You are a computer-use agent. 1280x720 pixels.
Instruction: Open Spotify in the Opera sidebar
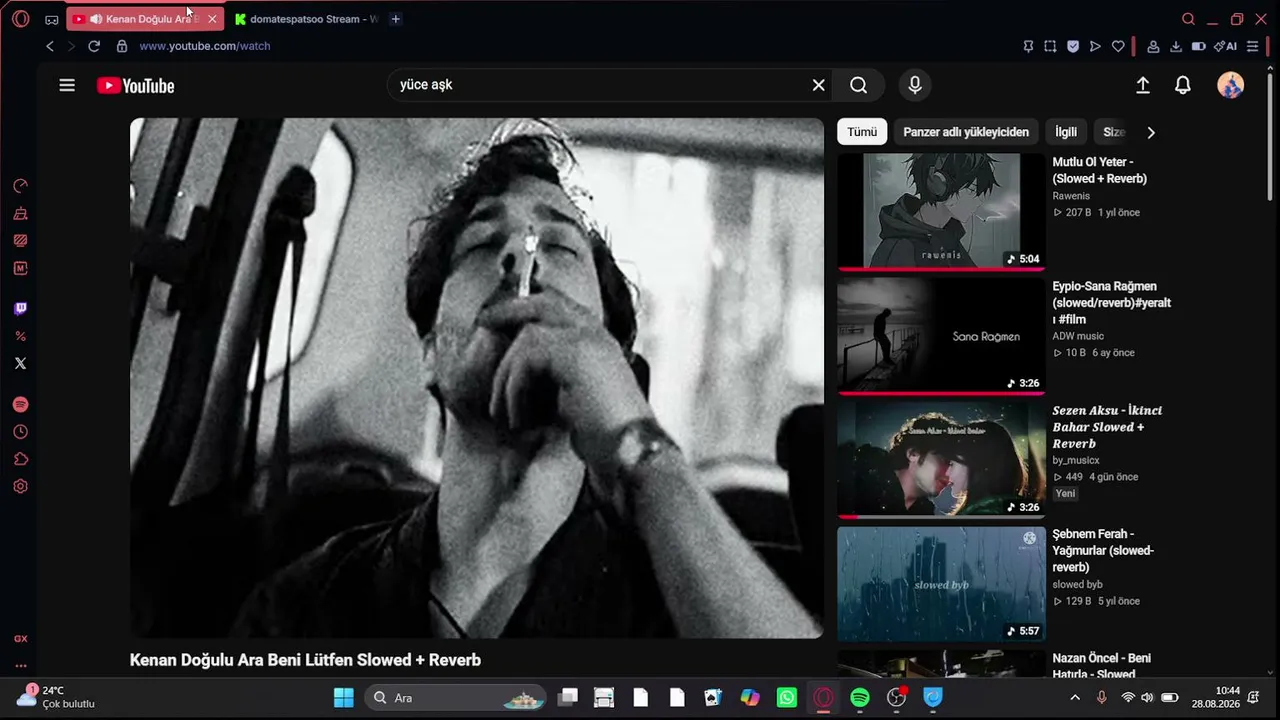coord(20,405)
